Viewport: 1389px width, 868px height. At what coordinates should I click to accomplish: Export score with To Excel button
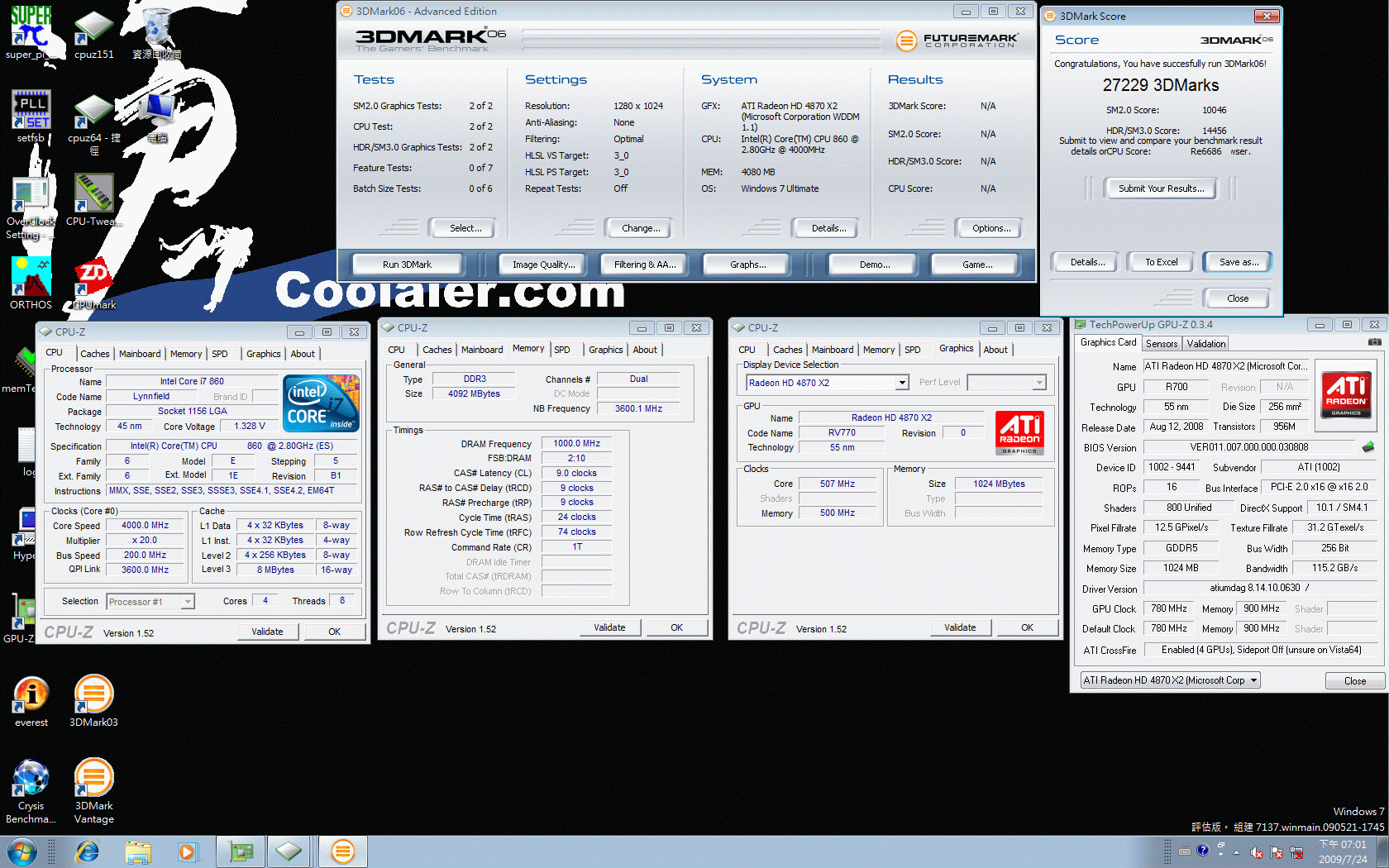1161,262
